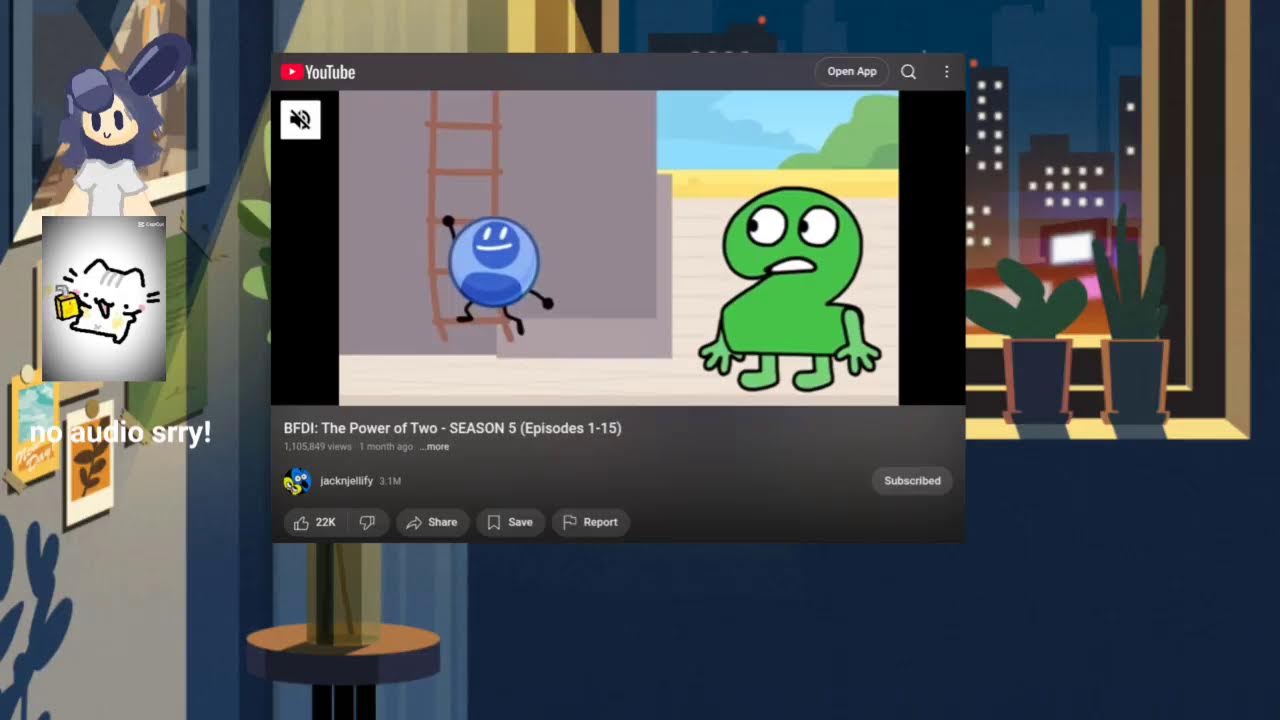The height and width of the screenshot is (720, 1280).
Task: Click the "no audio srry!" caption text
Action: 120,433
